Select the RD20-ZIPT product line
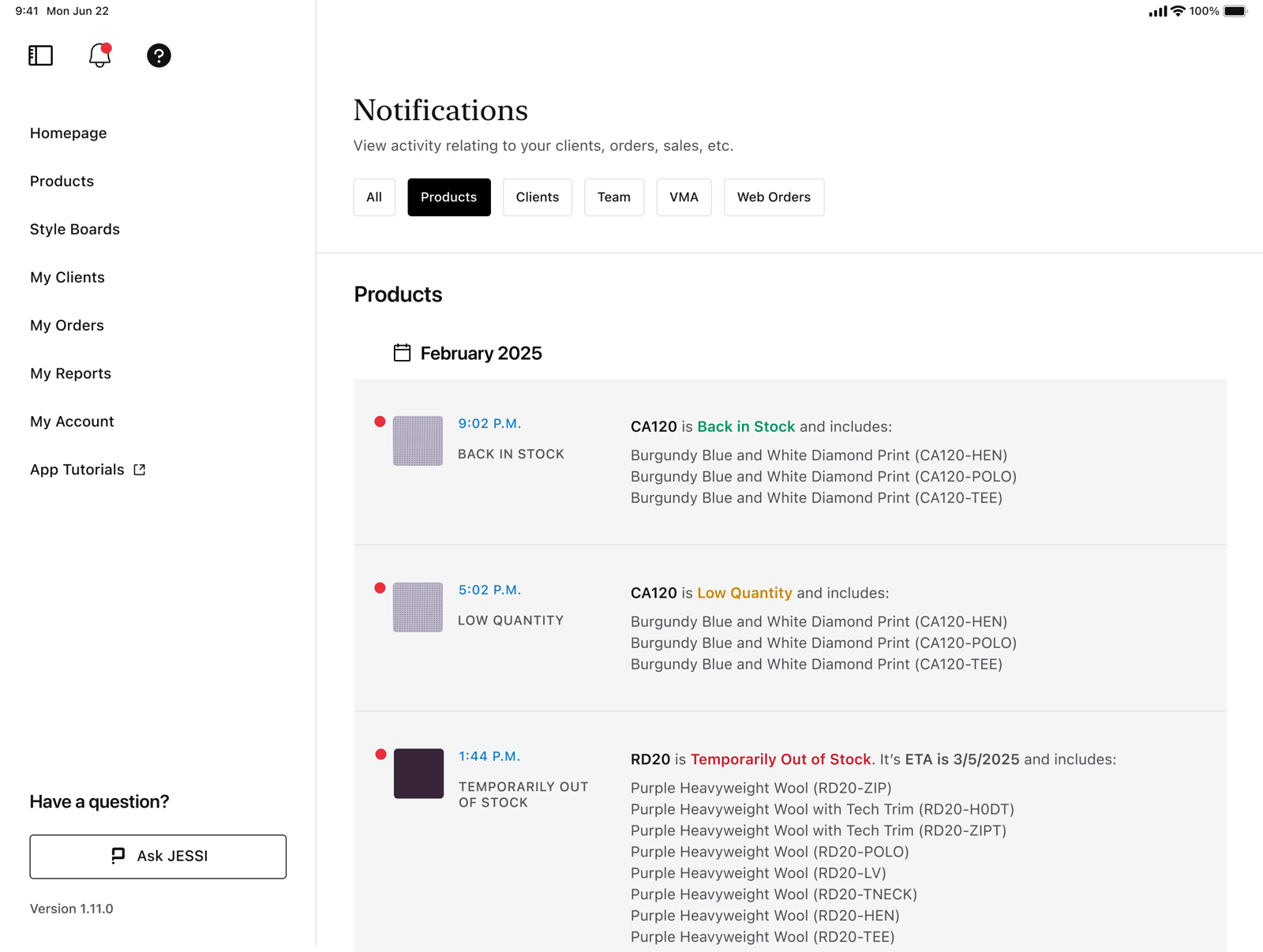Image resolution: width=1263 pixels, height=952 pixels. point(819,830)
